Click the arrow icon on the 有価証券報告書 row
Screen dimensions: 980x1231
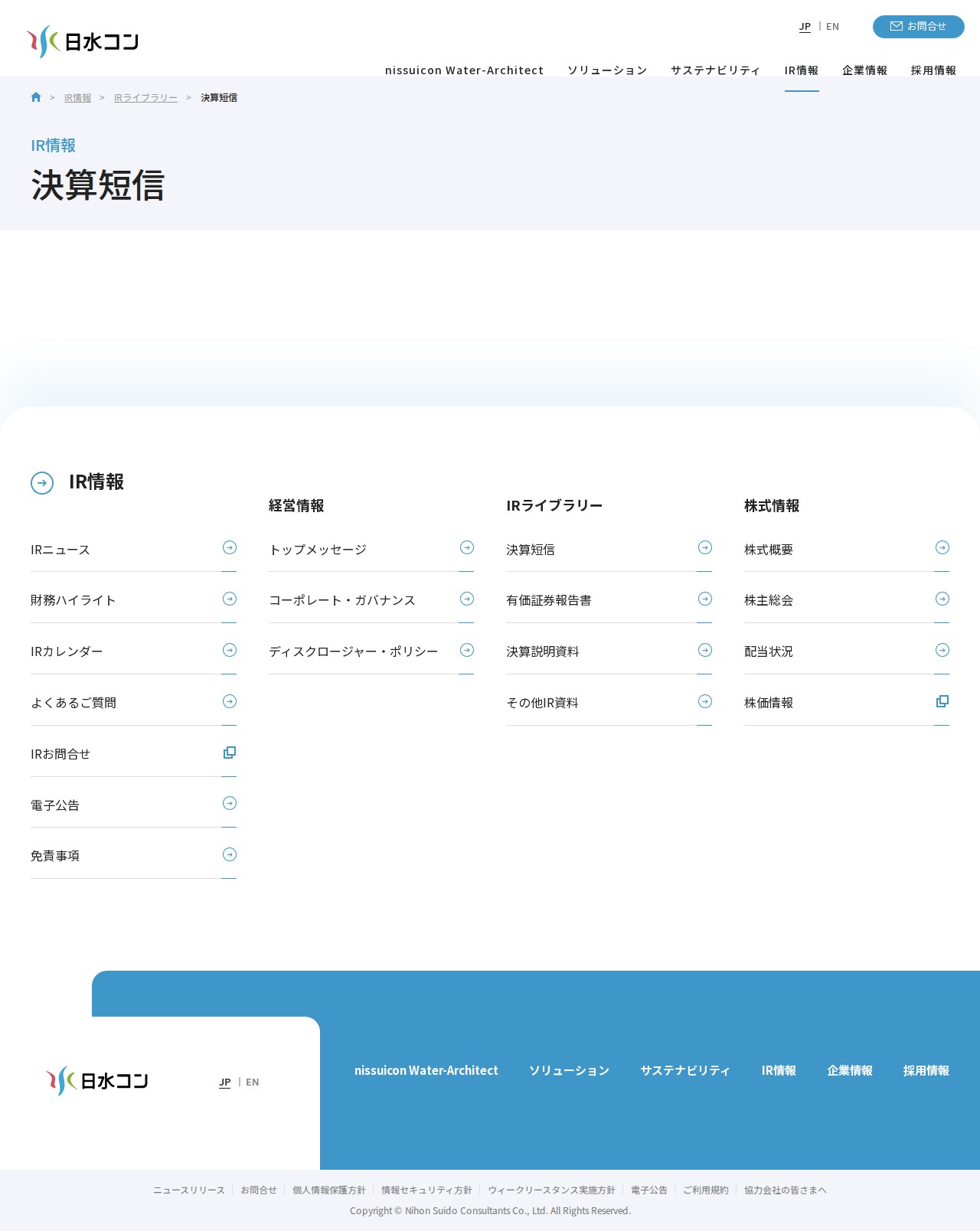[705, 599]
